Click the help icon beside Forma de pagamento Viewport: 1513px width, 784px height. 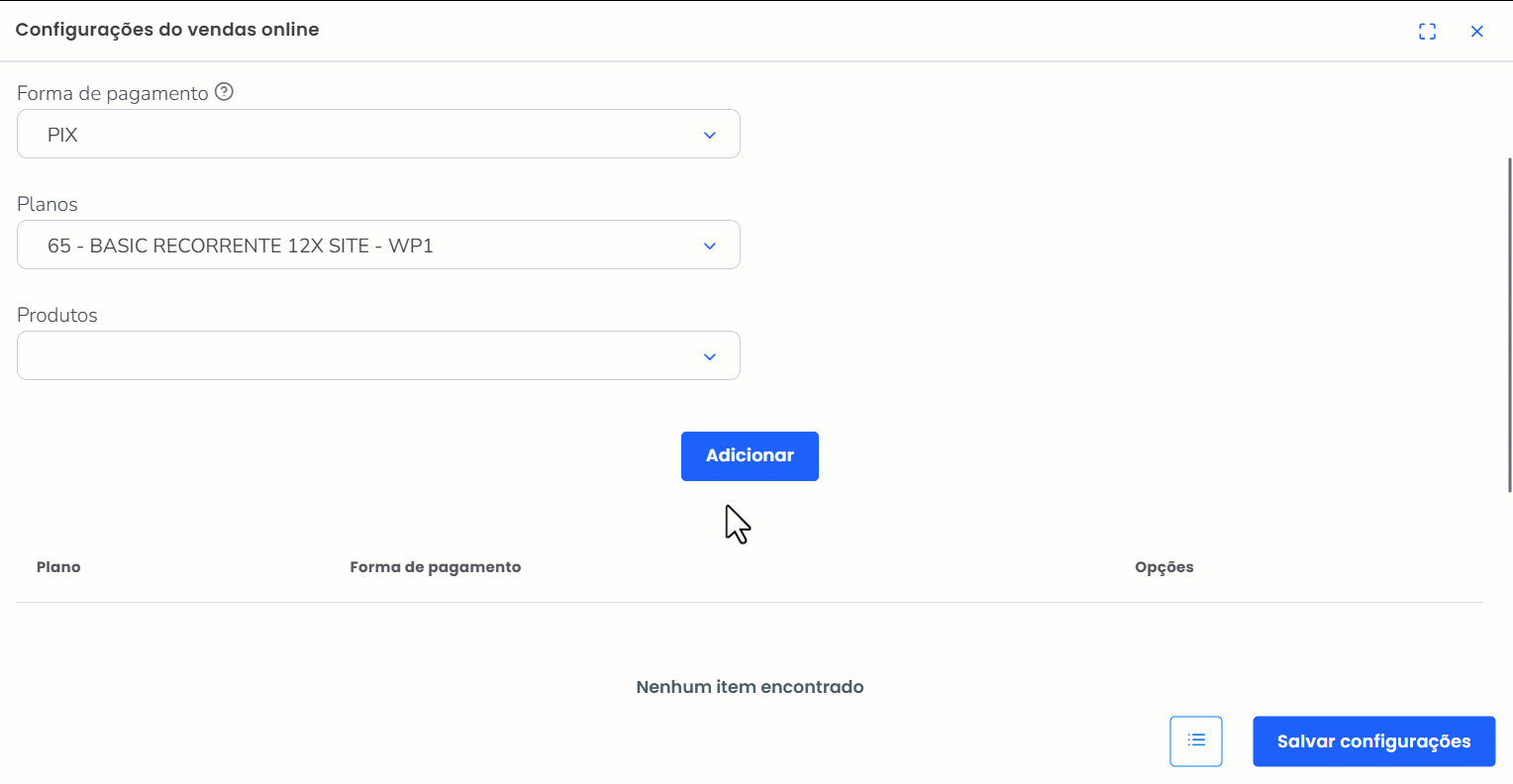(225, 92)
